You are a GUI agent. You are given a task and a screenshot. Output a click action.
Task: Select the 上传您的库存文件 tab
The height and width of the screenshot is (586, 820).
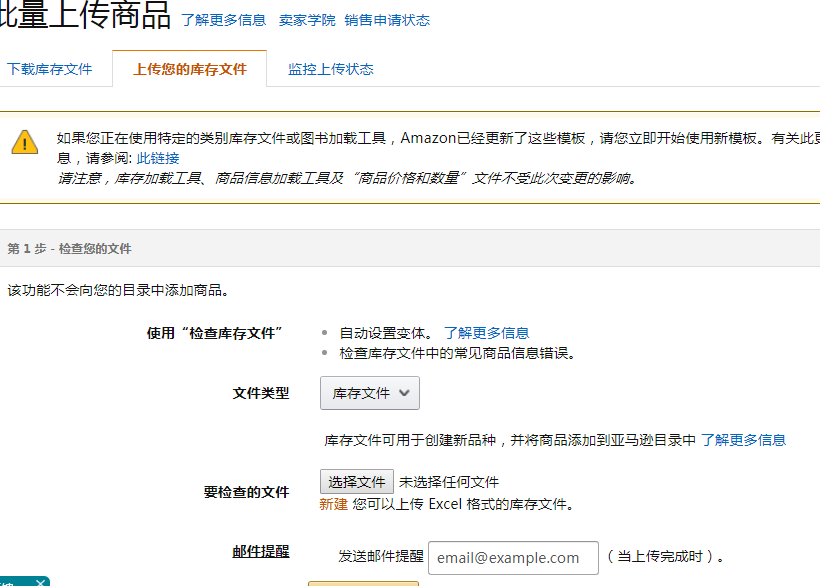tap(189, 68)
